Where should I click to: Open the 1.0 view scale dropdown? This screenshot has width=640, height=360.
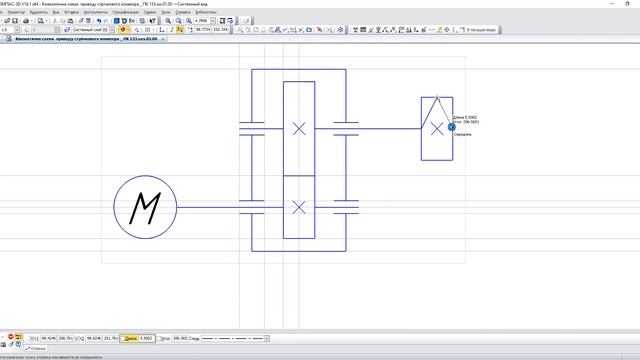(17, 30)
